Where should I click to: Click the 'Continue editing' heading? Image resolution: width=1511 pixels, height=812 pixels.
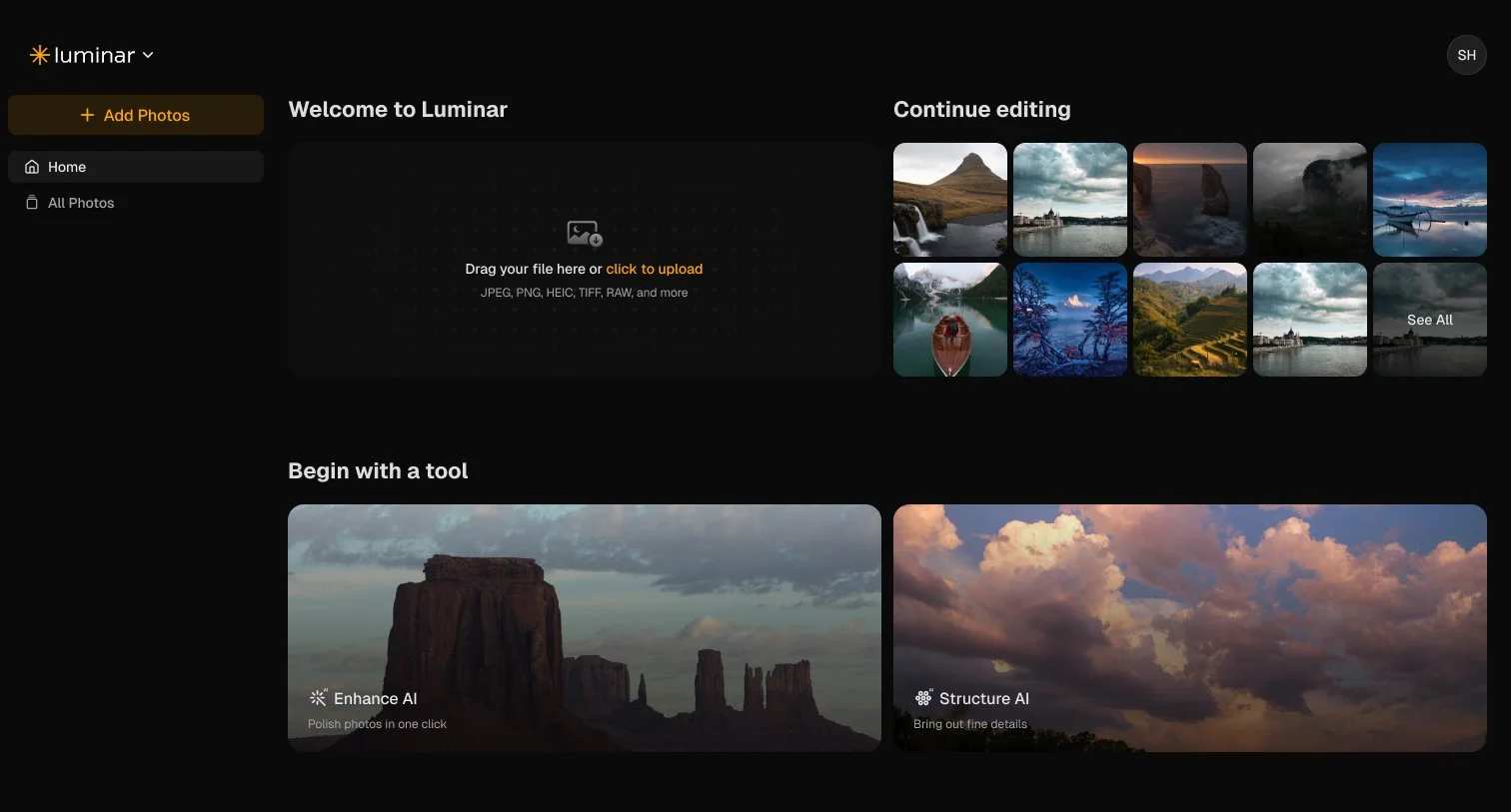point(982,110)
